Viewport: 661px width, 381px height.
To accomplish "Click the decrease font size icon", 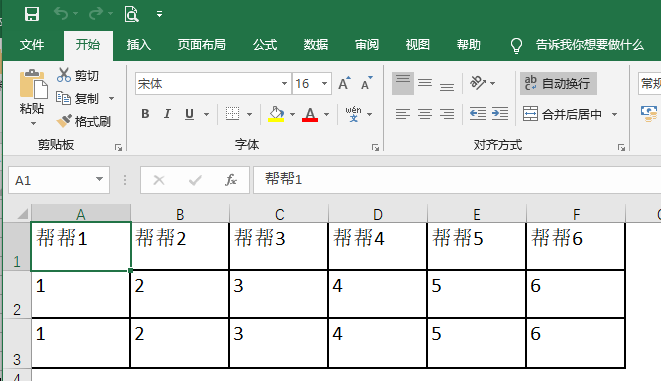I will (366, 83).
